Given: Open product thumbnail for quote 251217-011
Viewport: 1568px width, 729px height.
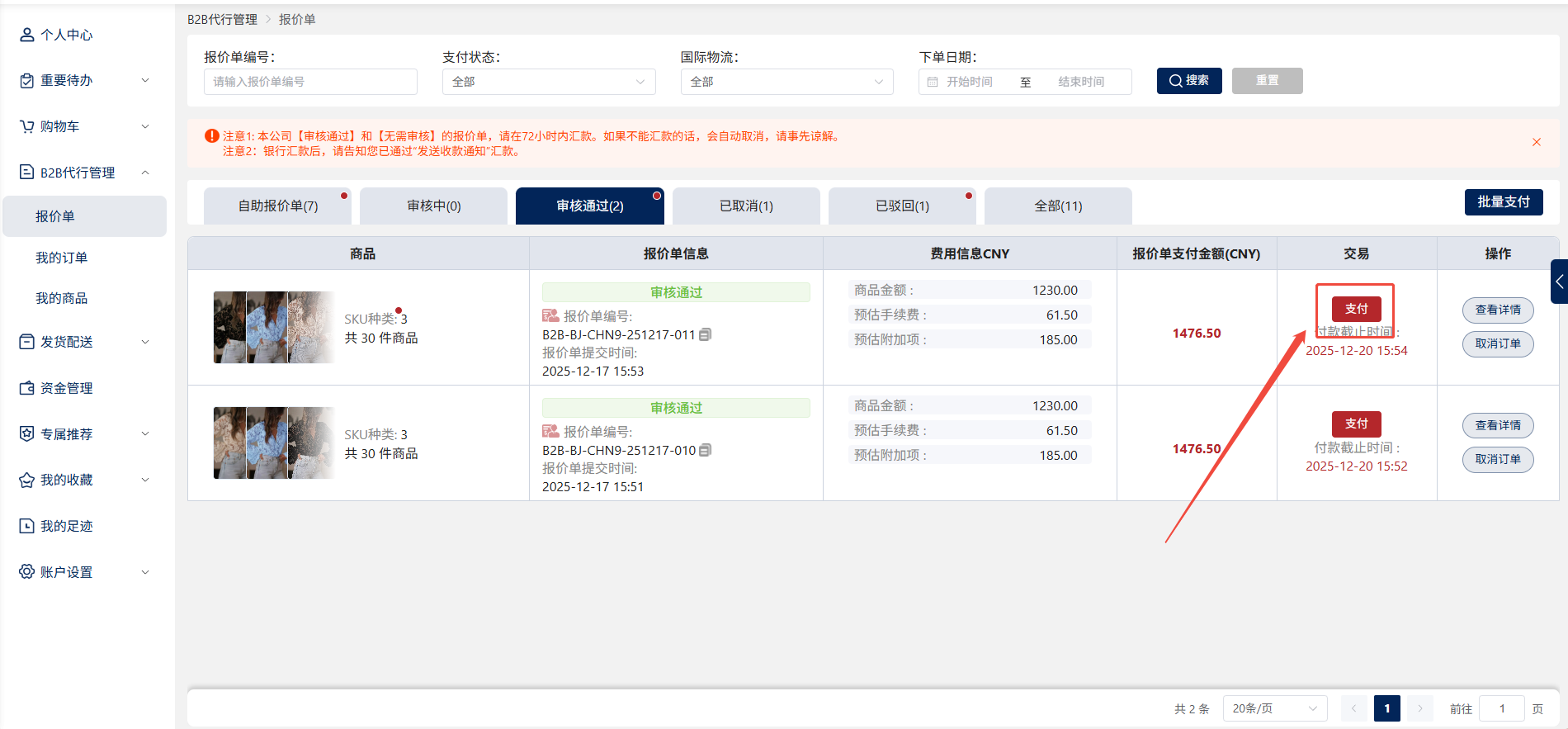Looking at the screenshot, I should (274, 327).
